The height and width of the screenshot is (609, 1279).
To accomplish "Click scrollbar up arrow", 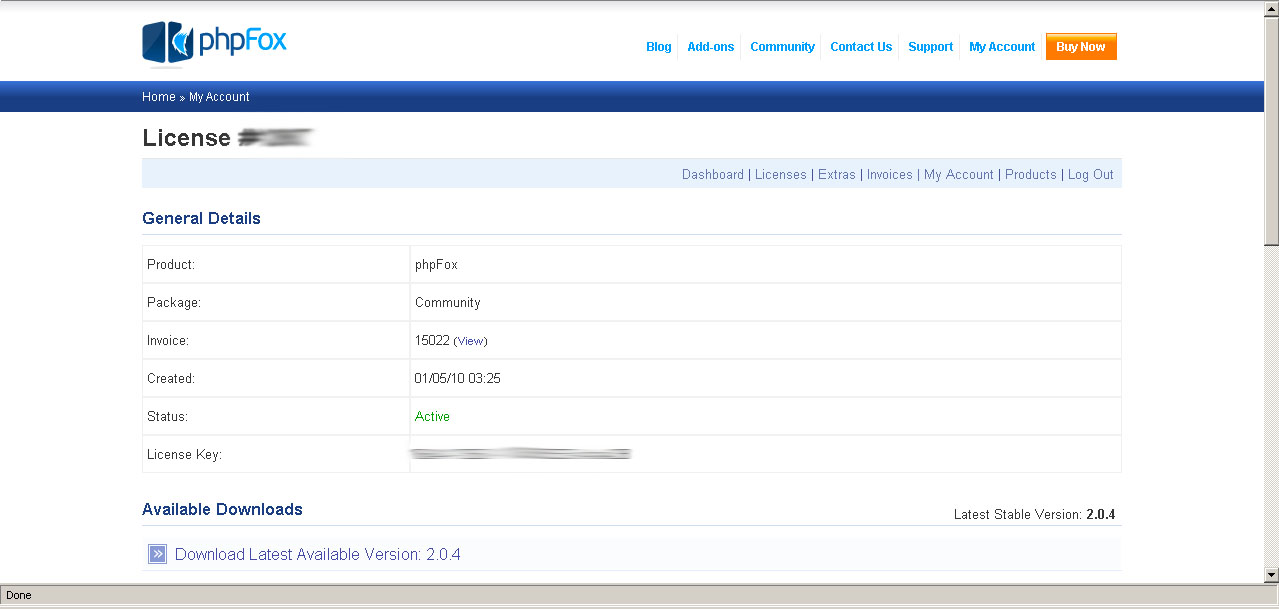I will point(1271,8).
